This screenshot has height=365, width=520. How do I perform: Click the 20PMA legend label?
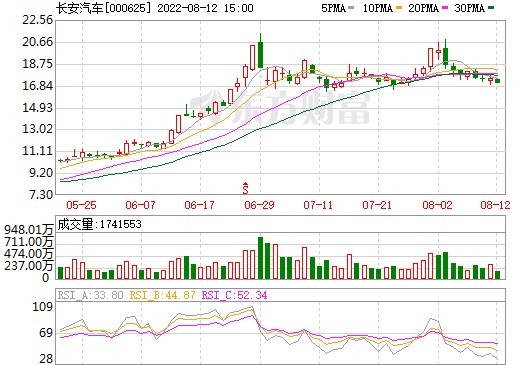[x=424, y=8]
